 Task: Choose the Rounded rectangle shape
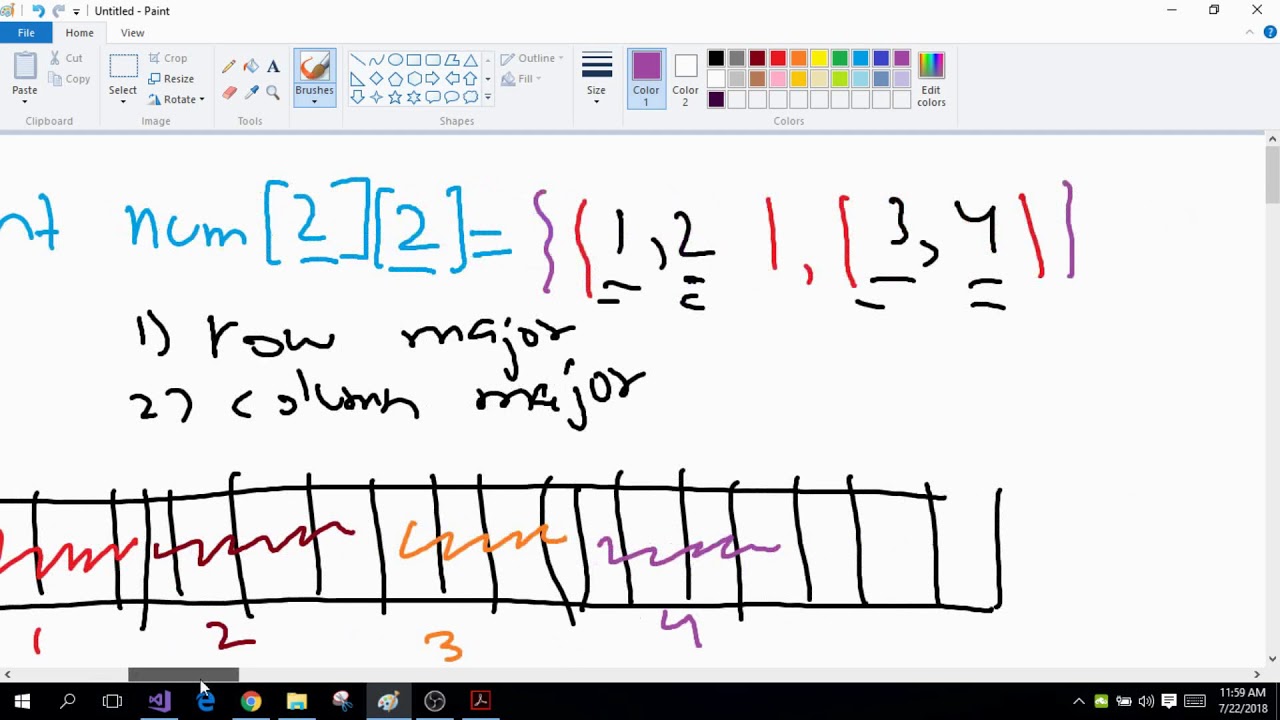point(433,60)
